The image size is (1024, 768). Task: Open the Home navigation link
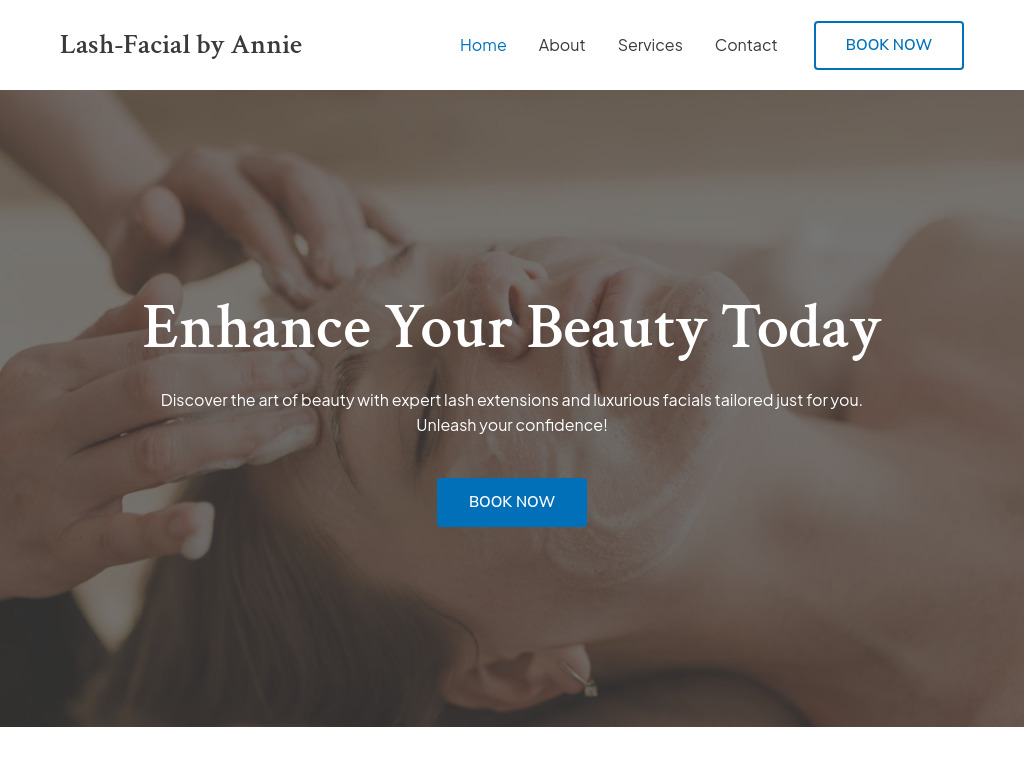click(483, 45)
